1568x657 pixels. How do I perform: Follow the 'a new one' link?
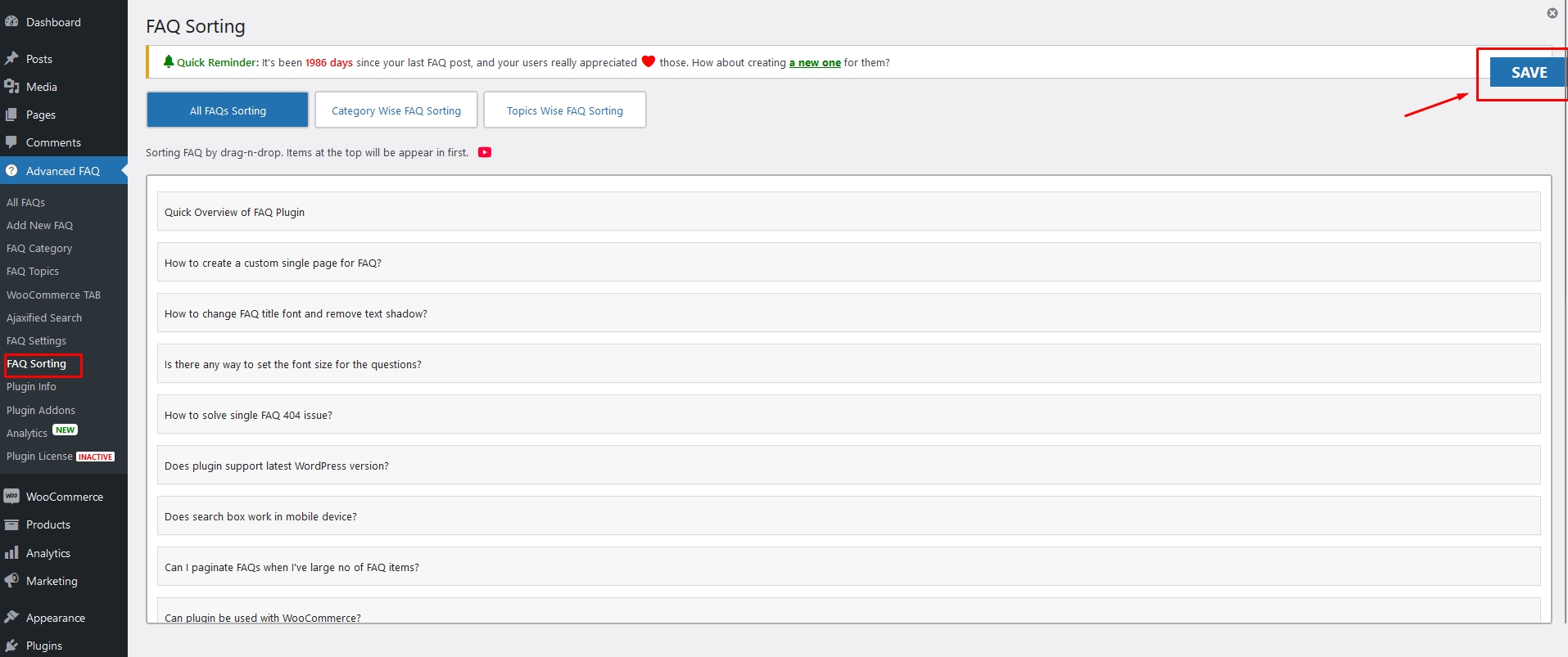click(815, 63)
